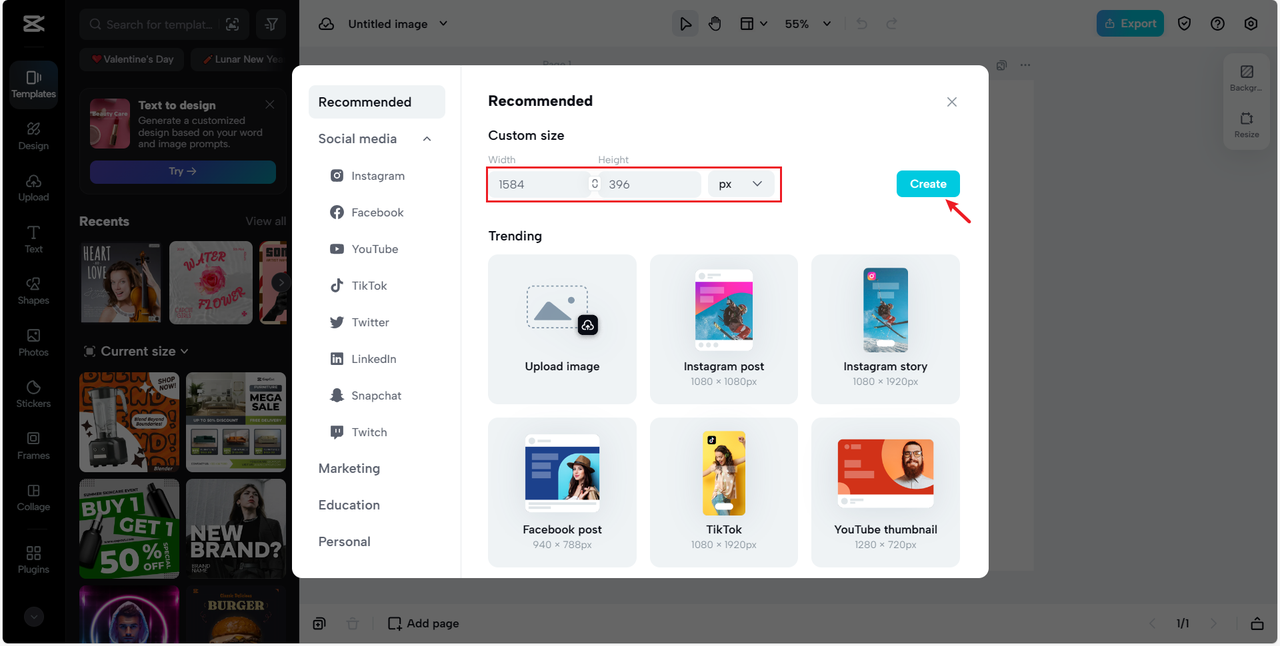This screenshot has height=646, width=1280.
Task: Select the Text tool in sidebar
Action: [x=33, y=239]
